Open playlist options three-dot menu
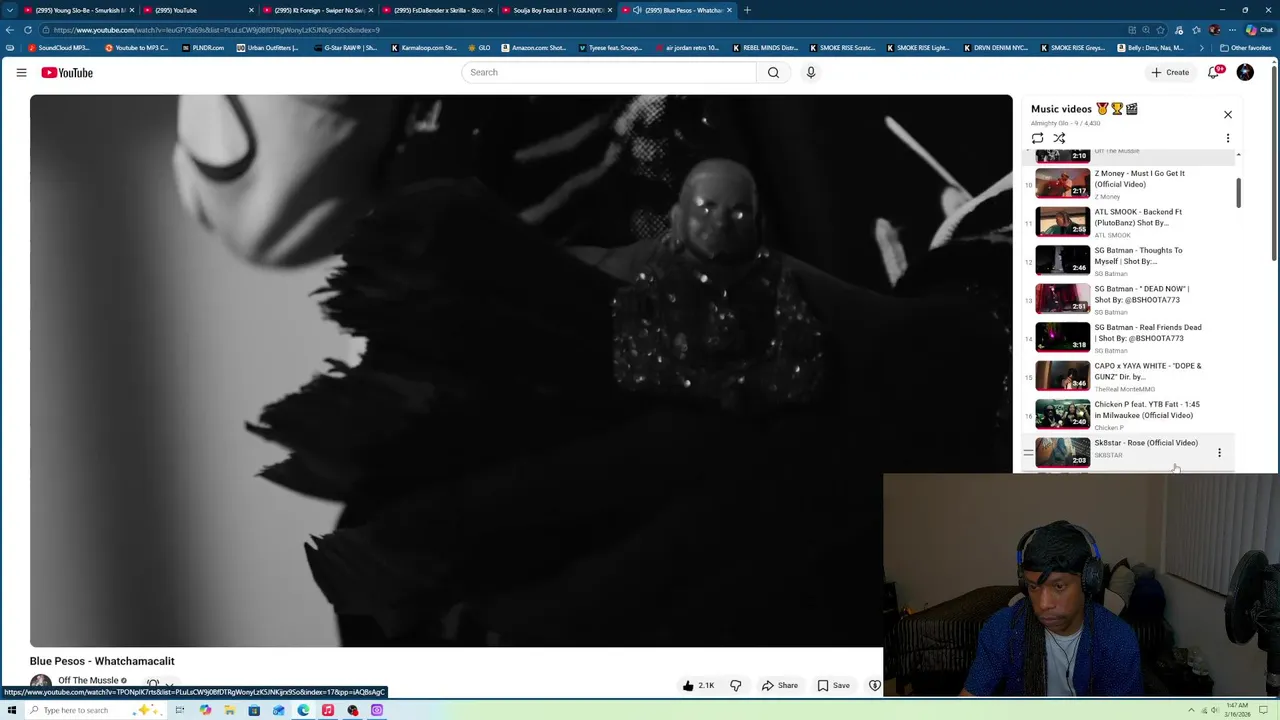 pos(1228,138)
